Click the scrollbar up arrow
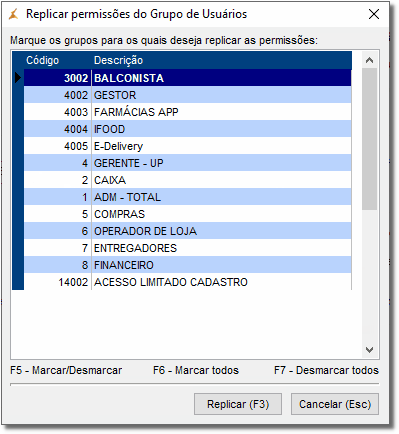This screenshot has width=399, height=434. pyautogui.click(x=369, y=60)
